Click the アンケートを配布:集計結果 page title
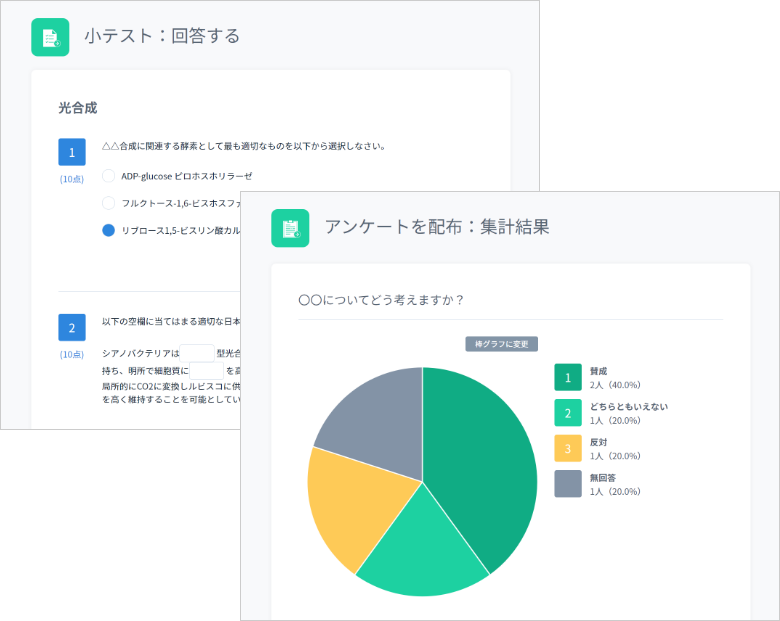The width and height of the screenshot is (780, 621). 437,227
